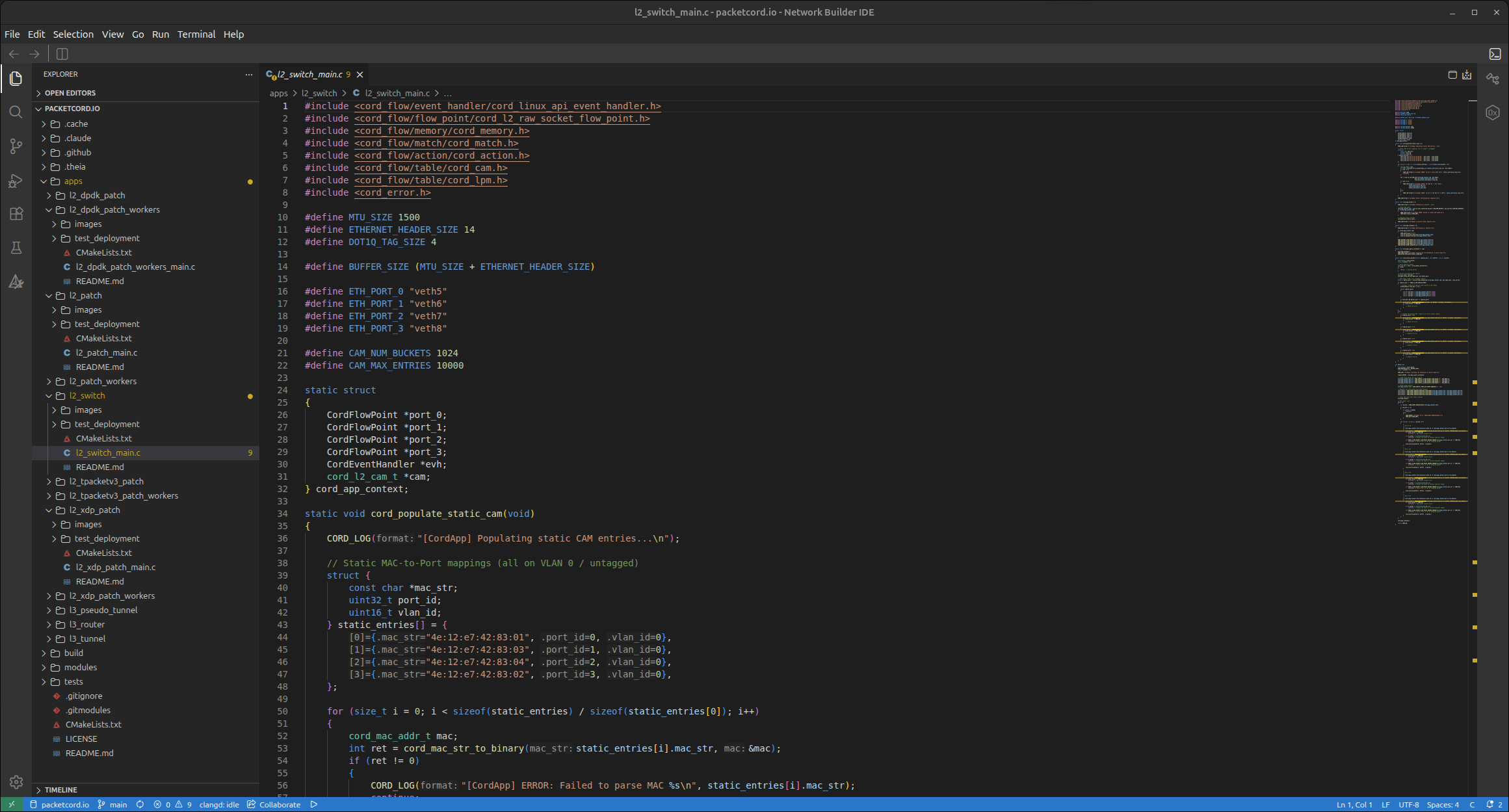Image resolution: width=1509 pixels, height=812 pixels.
Task: Open the Extensions view icon
Action: coord(16,214)
